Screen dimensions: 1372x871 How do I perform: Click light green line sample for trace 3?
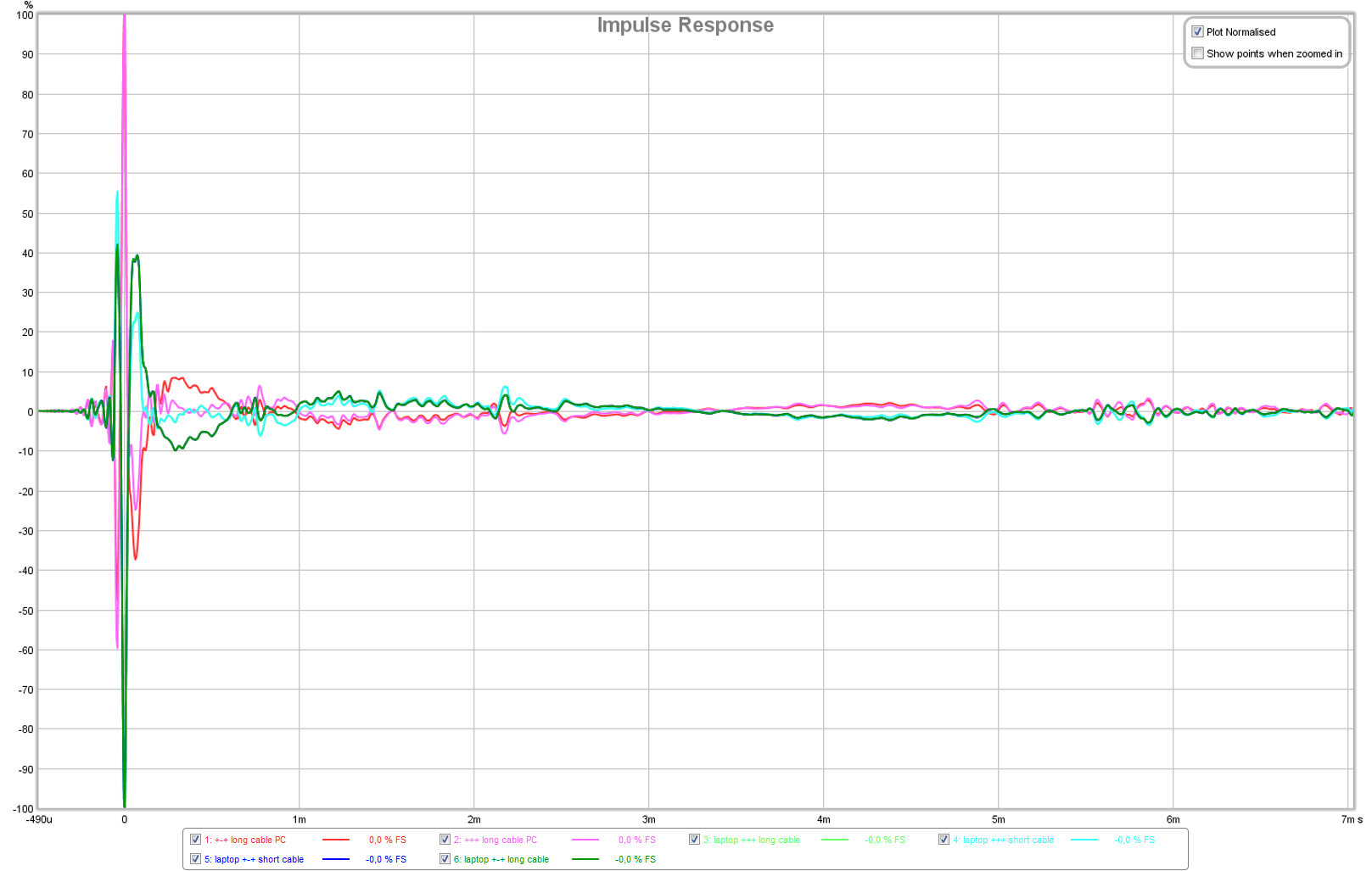[x=835, y=840]
